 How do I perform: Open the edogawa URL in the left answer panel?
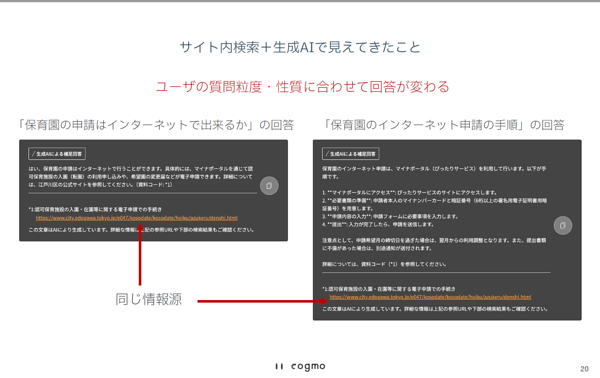[x=137, y=218]
